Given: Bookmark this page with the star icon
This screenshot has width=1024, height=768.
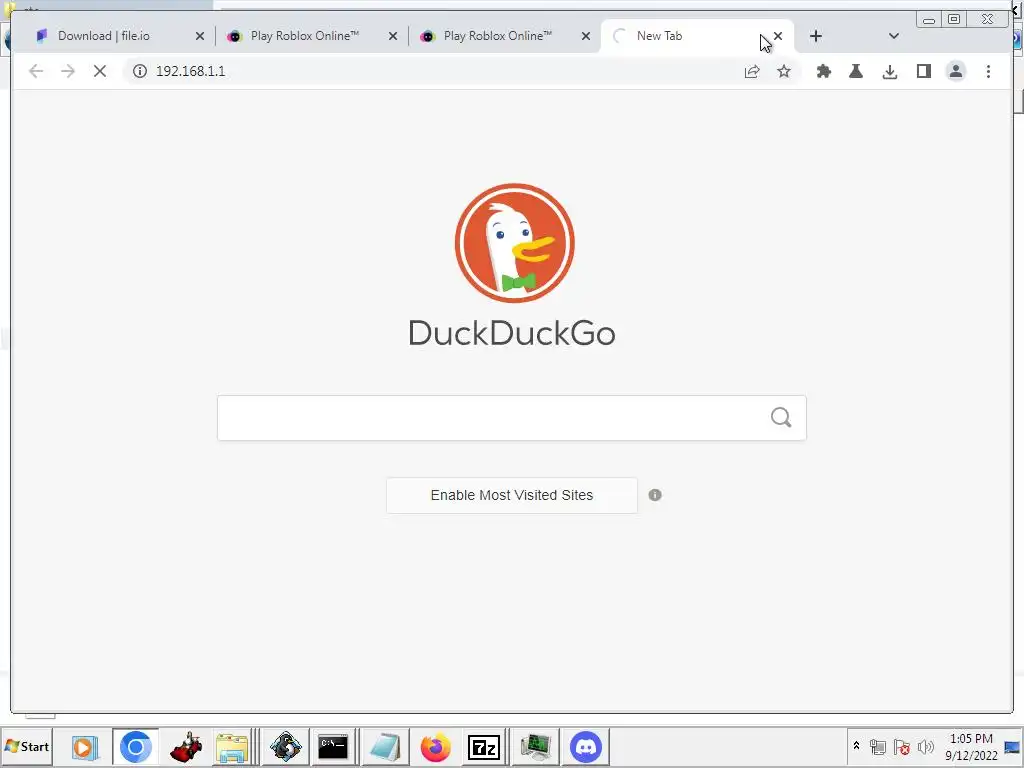Looking at the screenshot, I should coord(784,71).
